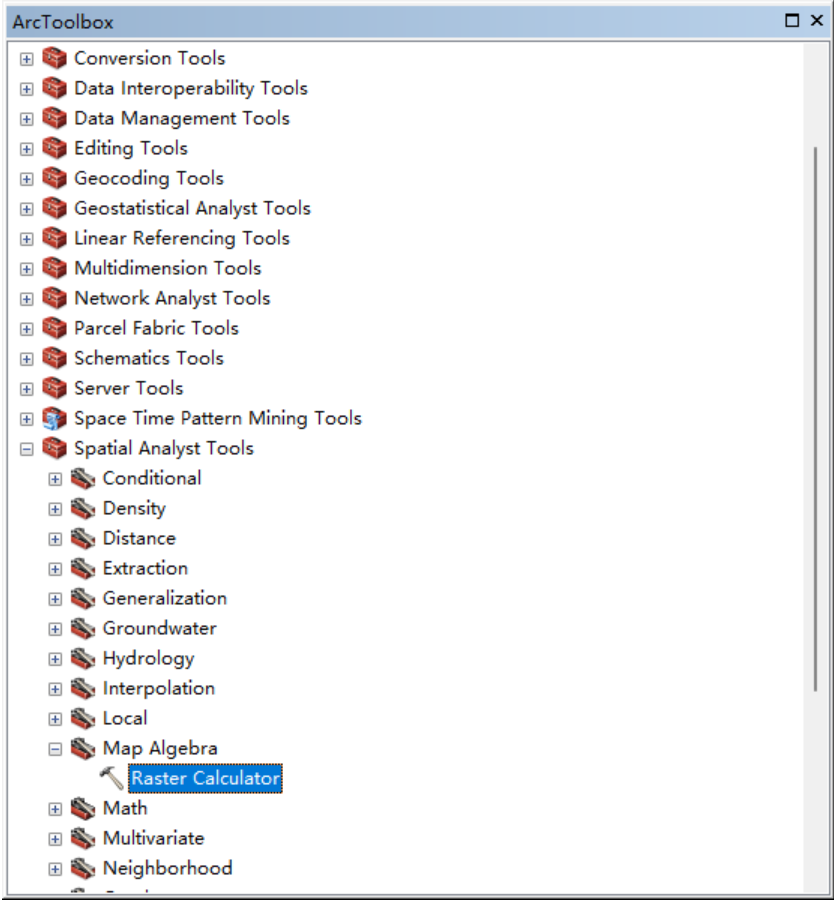Select the Multidimension Tools label
The width and height of the screenshot is (834, 900).
pyautogui.click(x=168, y=268)
